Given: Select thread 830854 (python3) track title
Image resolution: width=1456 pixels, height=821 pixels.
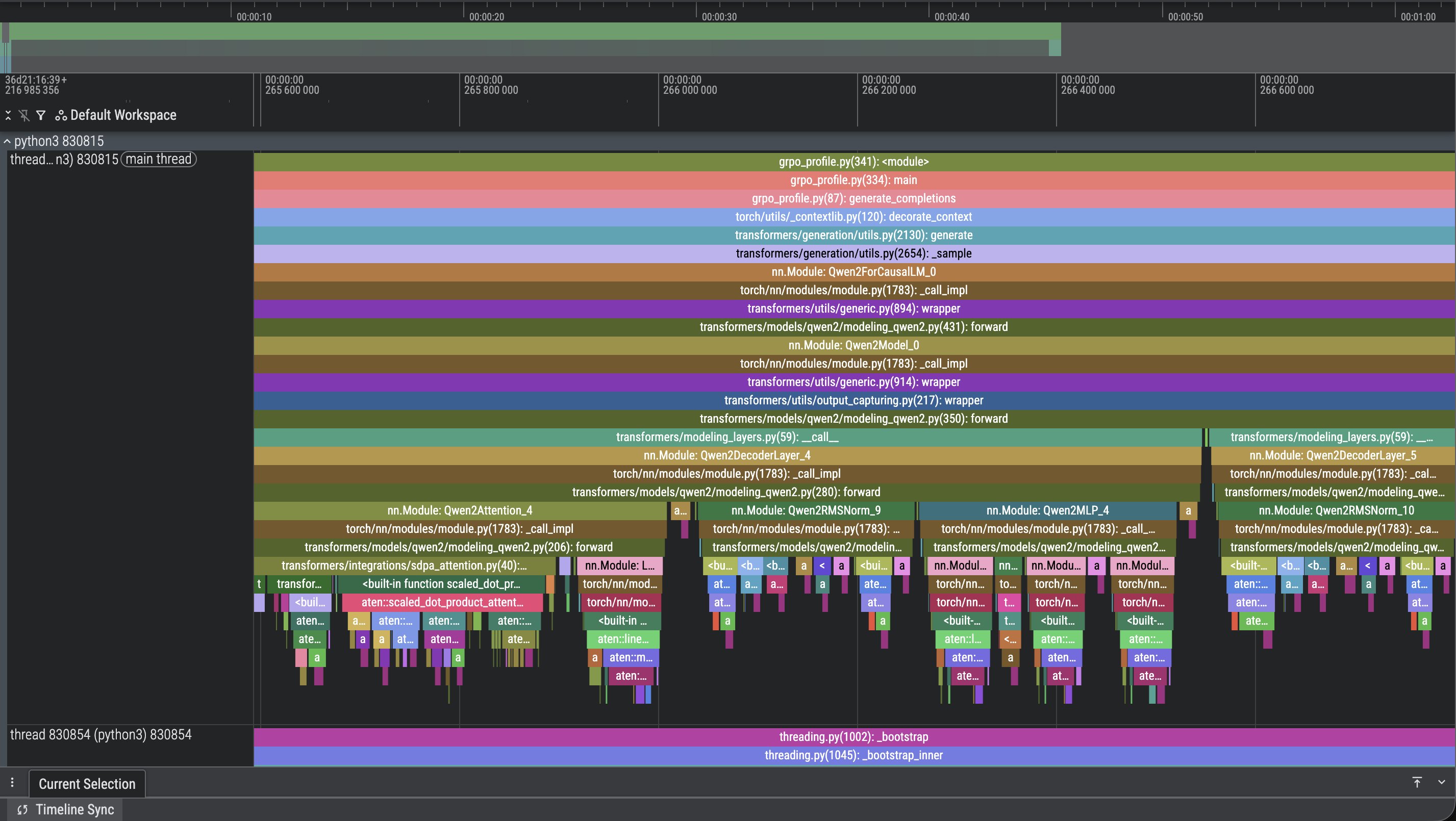Looking at the screenshot, I should 101,734.
